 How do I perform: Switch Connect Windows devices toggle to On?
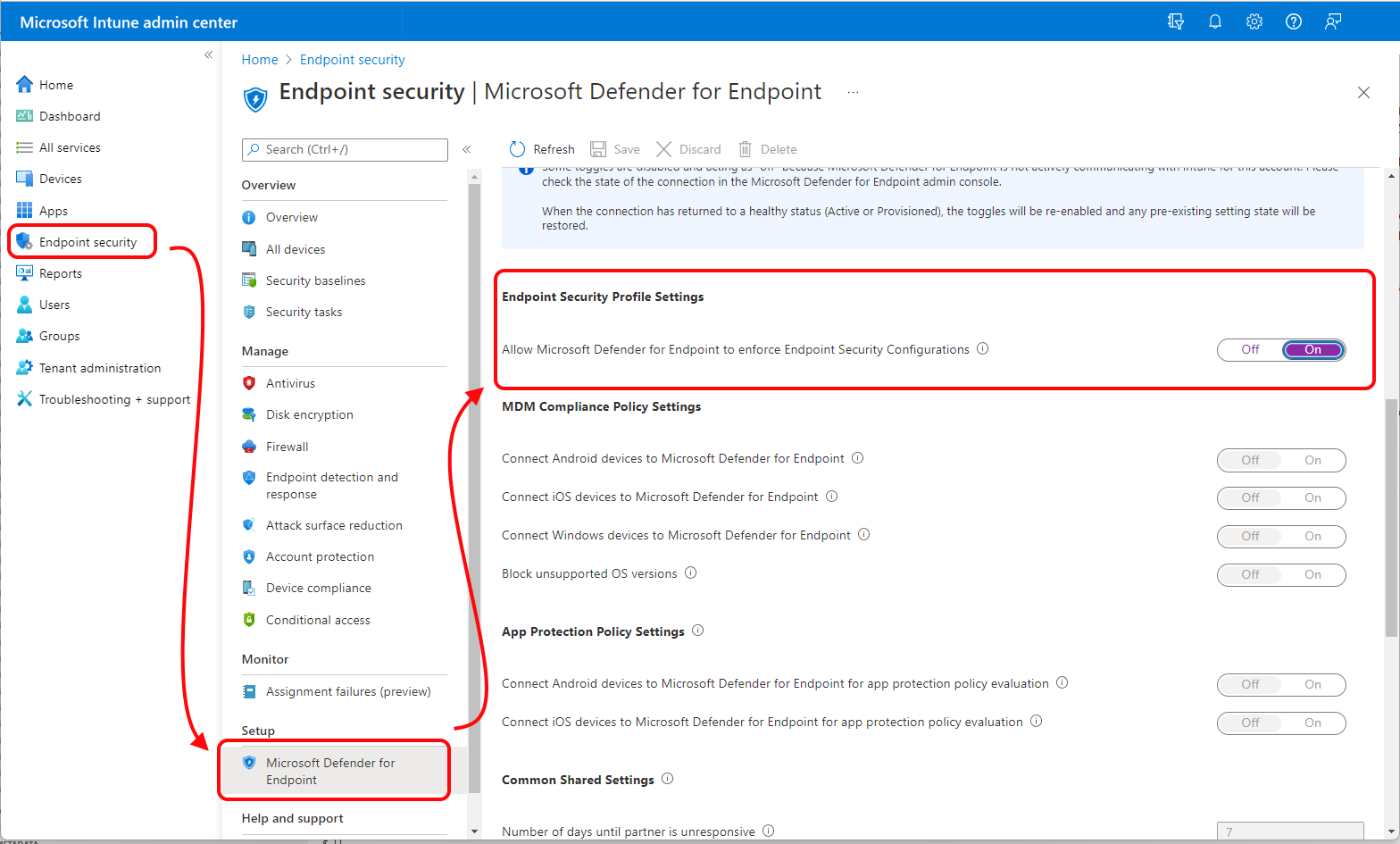[x=1312, y=536]
